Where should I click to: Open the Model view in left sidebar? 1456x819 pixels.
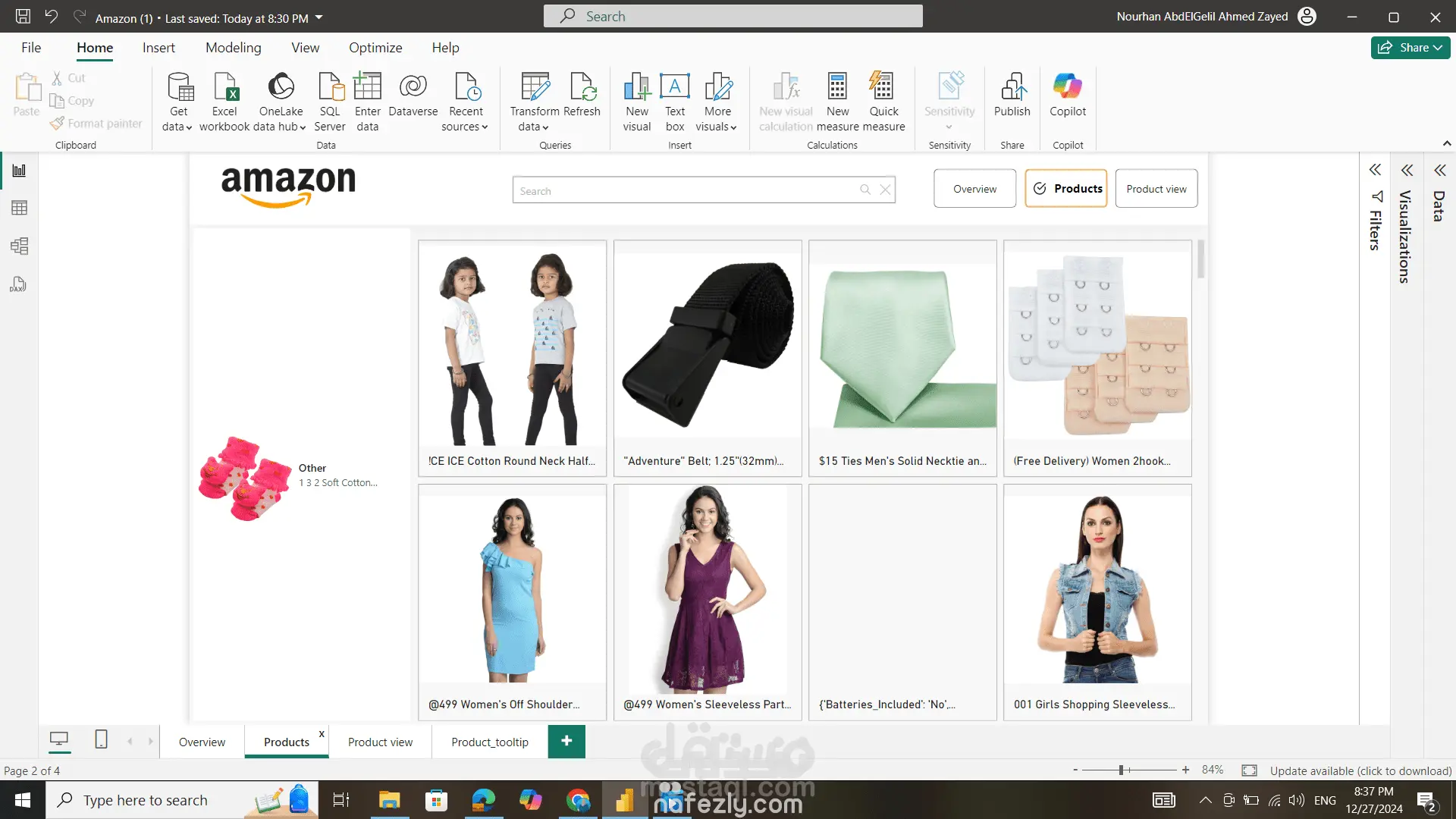[x=19, y=246]
